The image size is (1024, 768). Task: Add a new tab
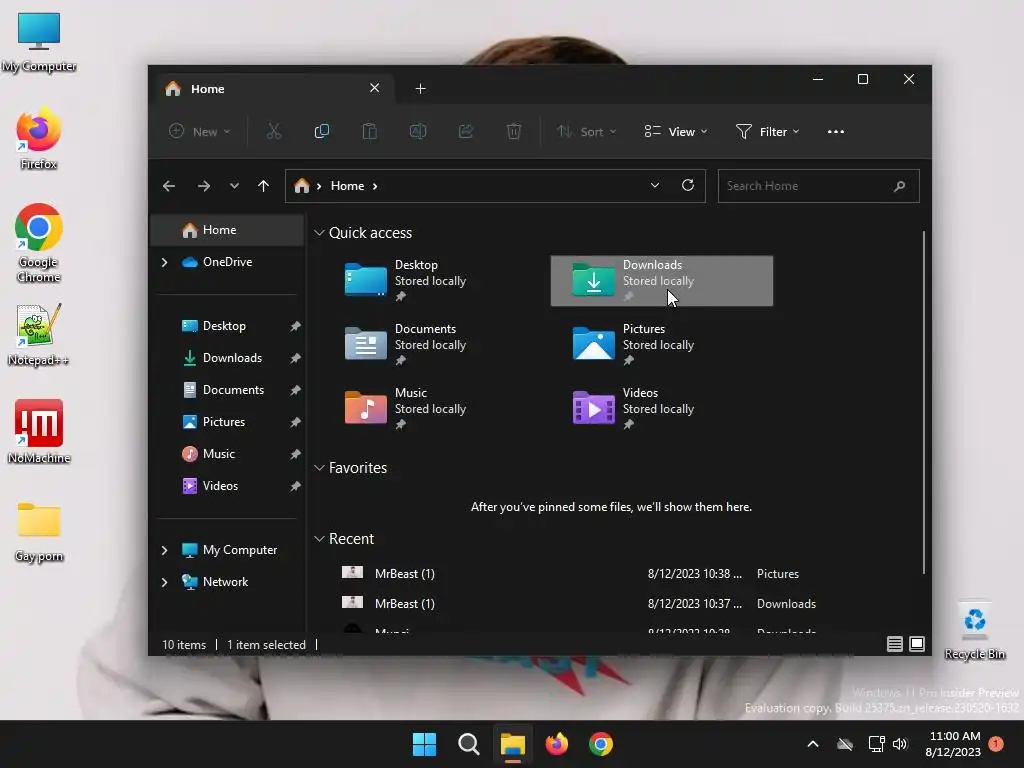421,88
